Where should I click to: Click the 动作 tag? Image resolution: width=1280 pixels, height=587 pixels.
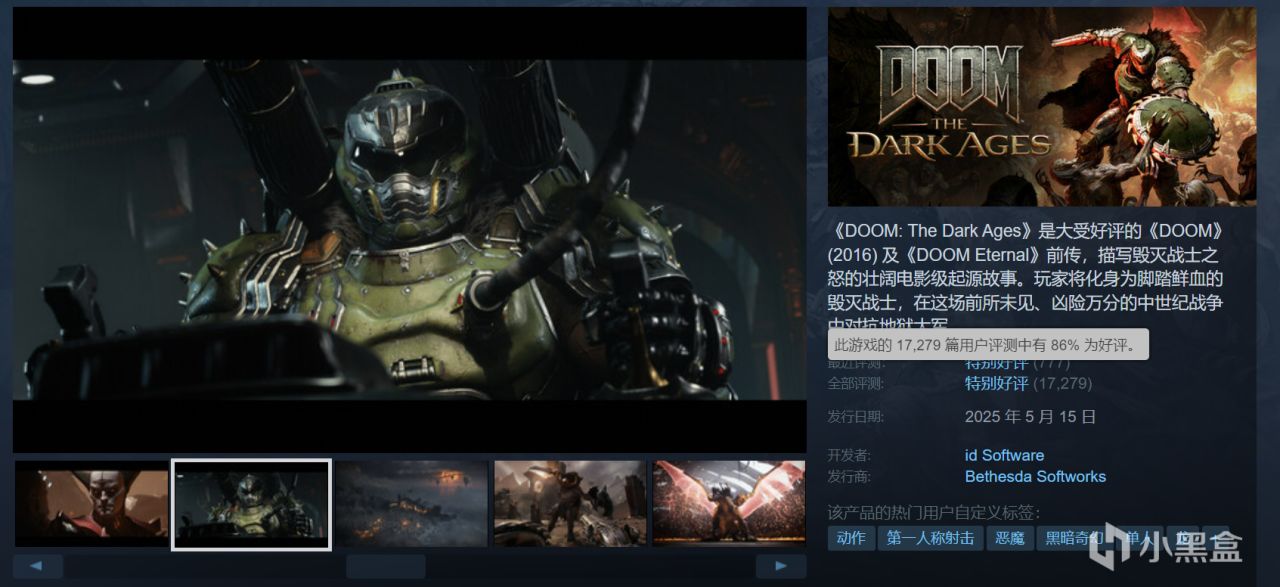(x=851, y=538)
